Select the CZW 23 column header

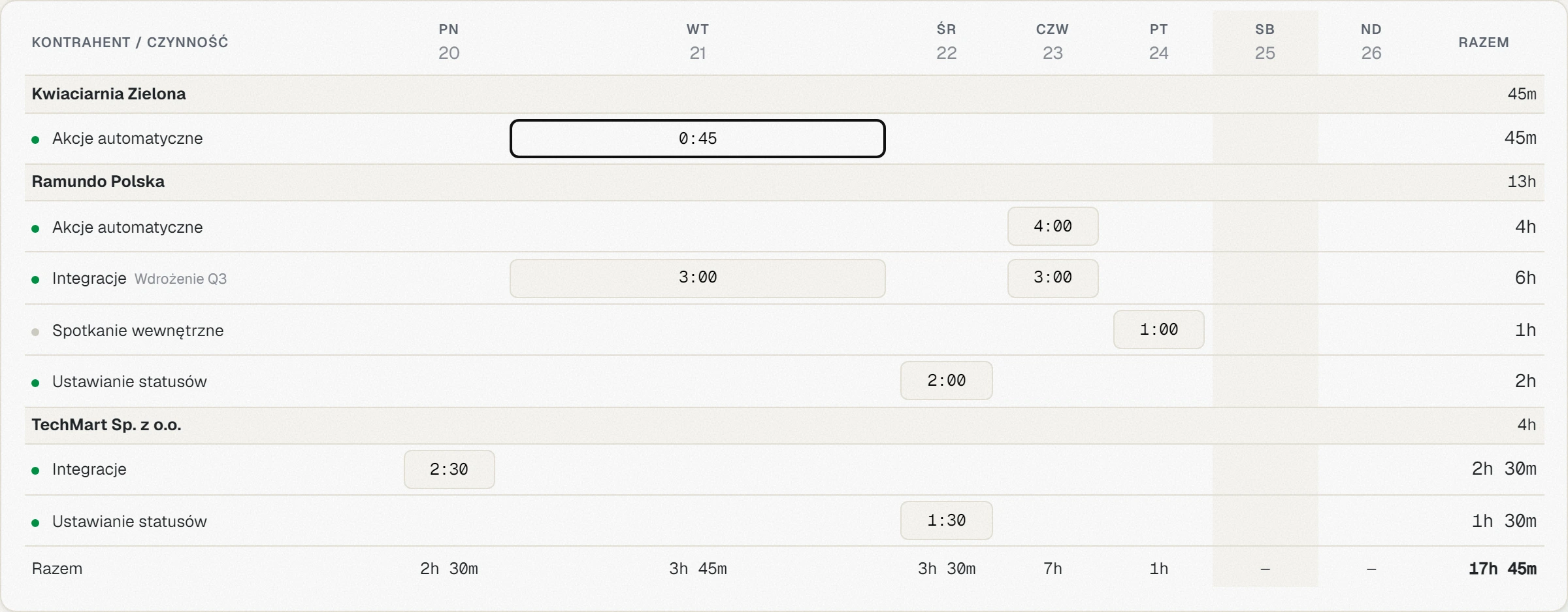click(x=1053, y=42)
